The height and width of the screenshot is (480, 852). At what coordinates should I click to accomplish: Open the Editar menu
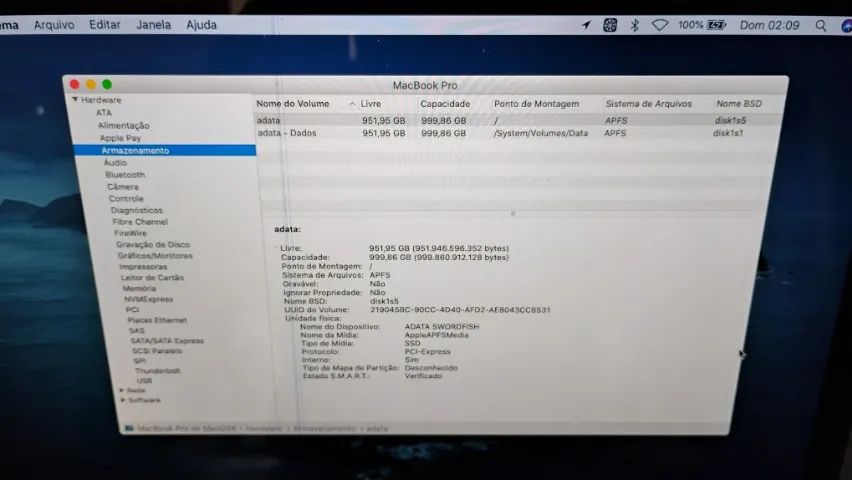tap(104, 25)
